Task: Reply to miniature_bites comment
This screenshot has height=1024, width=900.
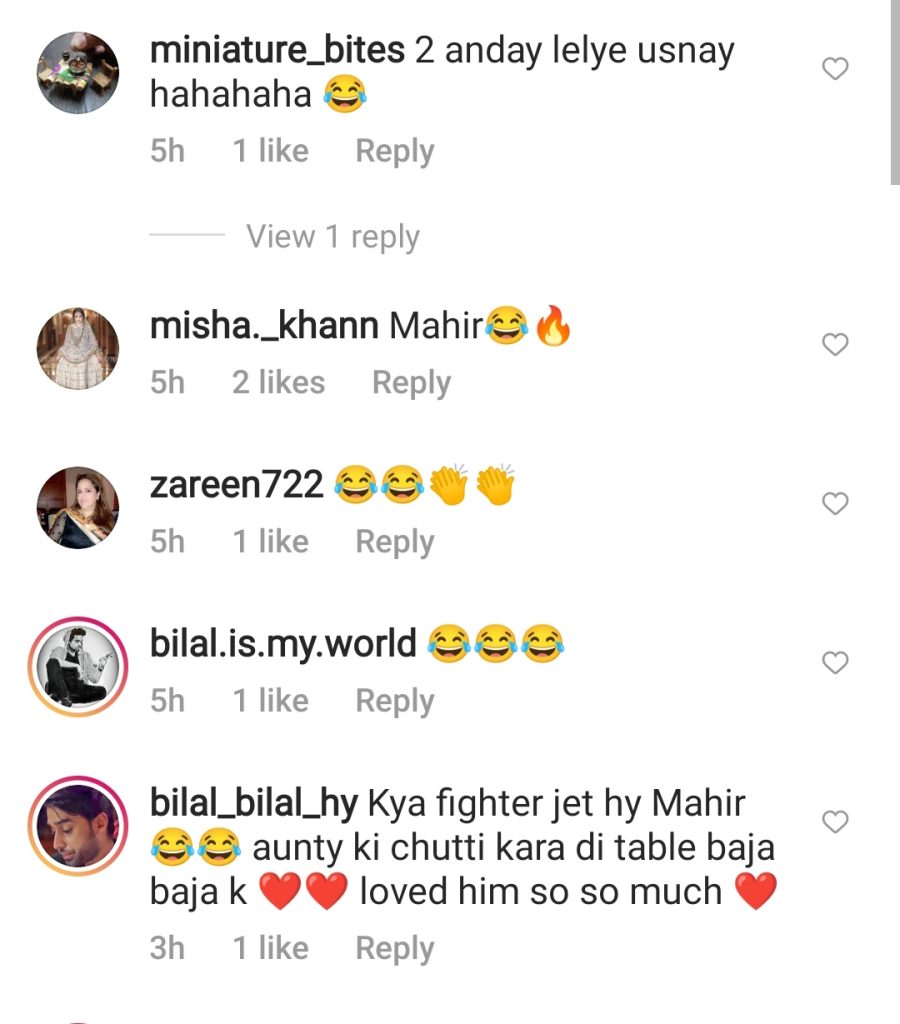Action: click(x=394, y=152)
